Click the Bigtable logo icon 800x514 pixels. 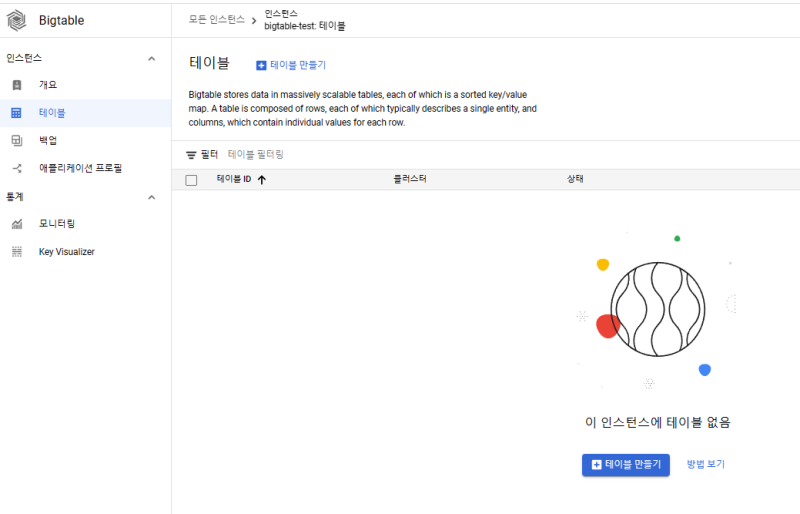(x=16, y=20)
